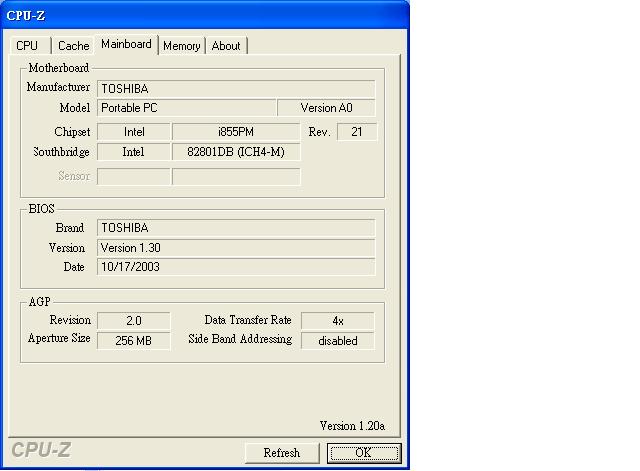Click the BIOS group label
This screenshot has height=471, width=640.
pos(41,209)
